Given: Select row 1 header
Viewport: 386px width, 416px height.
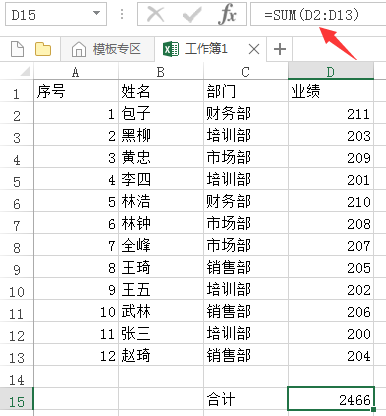Looking at the screenshot, I should coord(17,91).
